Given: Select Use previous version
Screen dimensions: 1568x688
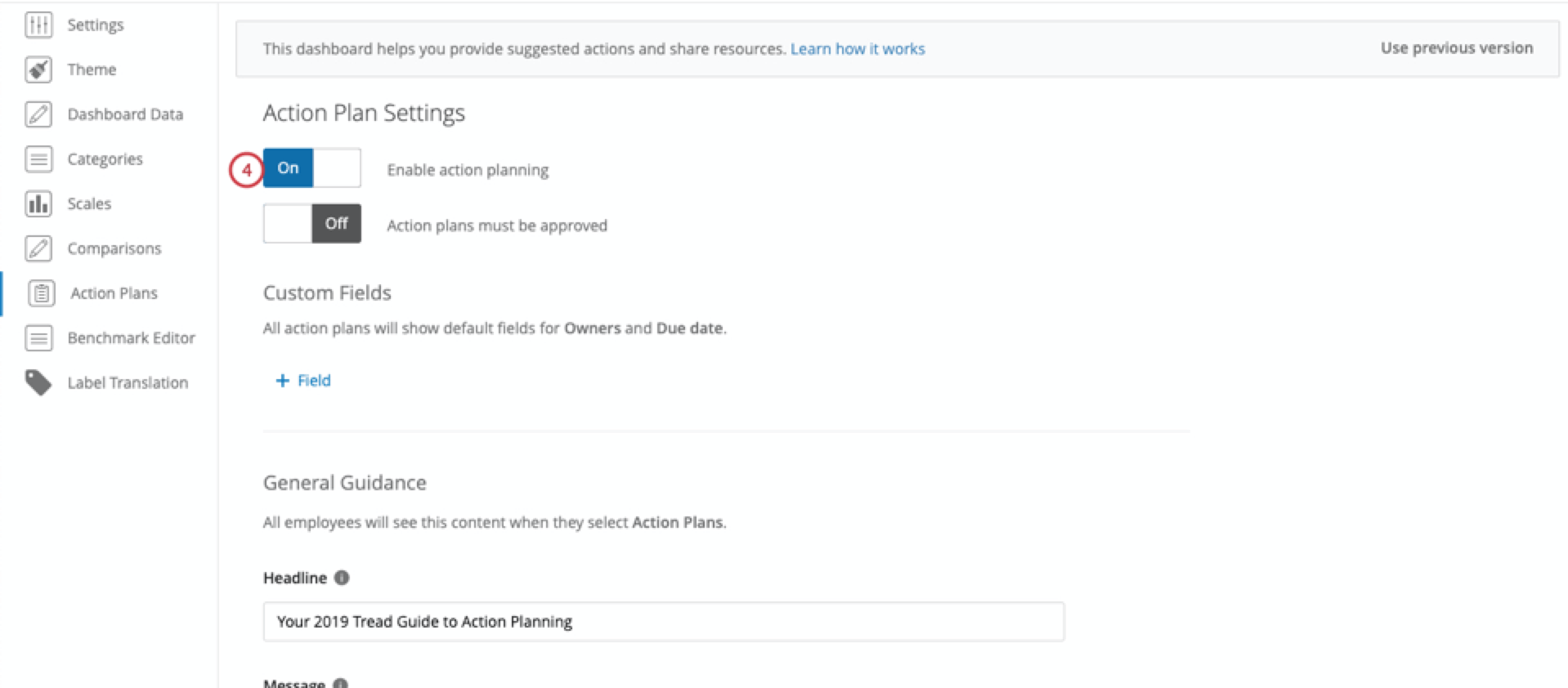Looking at the screenshot, I should point(1455,47).
